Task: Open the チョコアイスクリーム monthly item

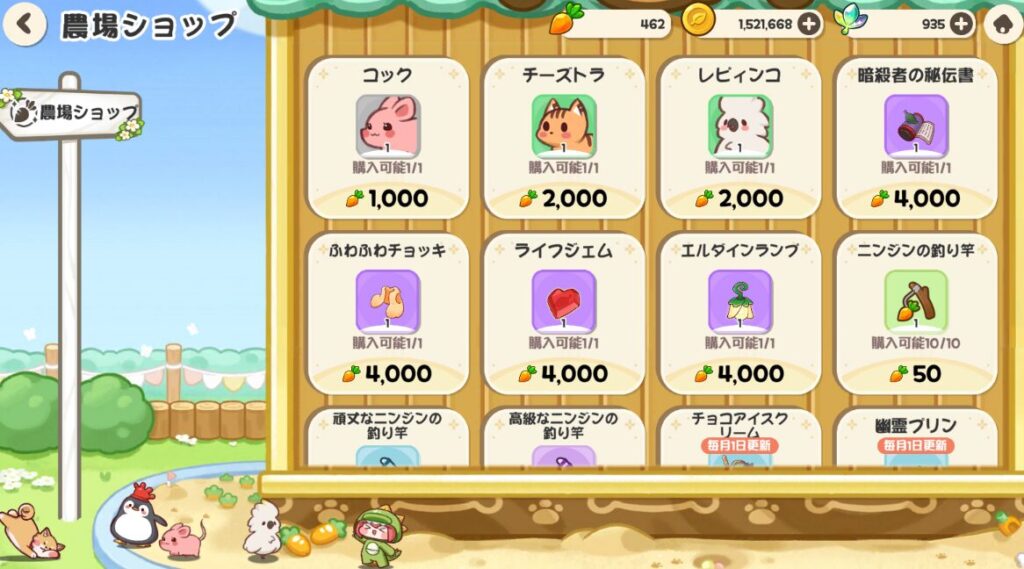Action: click(740, 436)
